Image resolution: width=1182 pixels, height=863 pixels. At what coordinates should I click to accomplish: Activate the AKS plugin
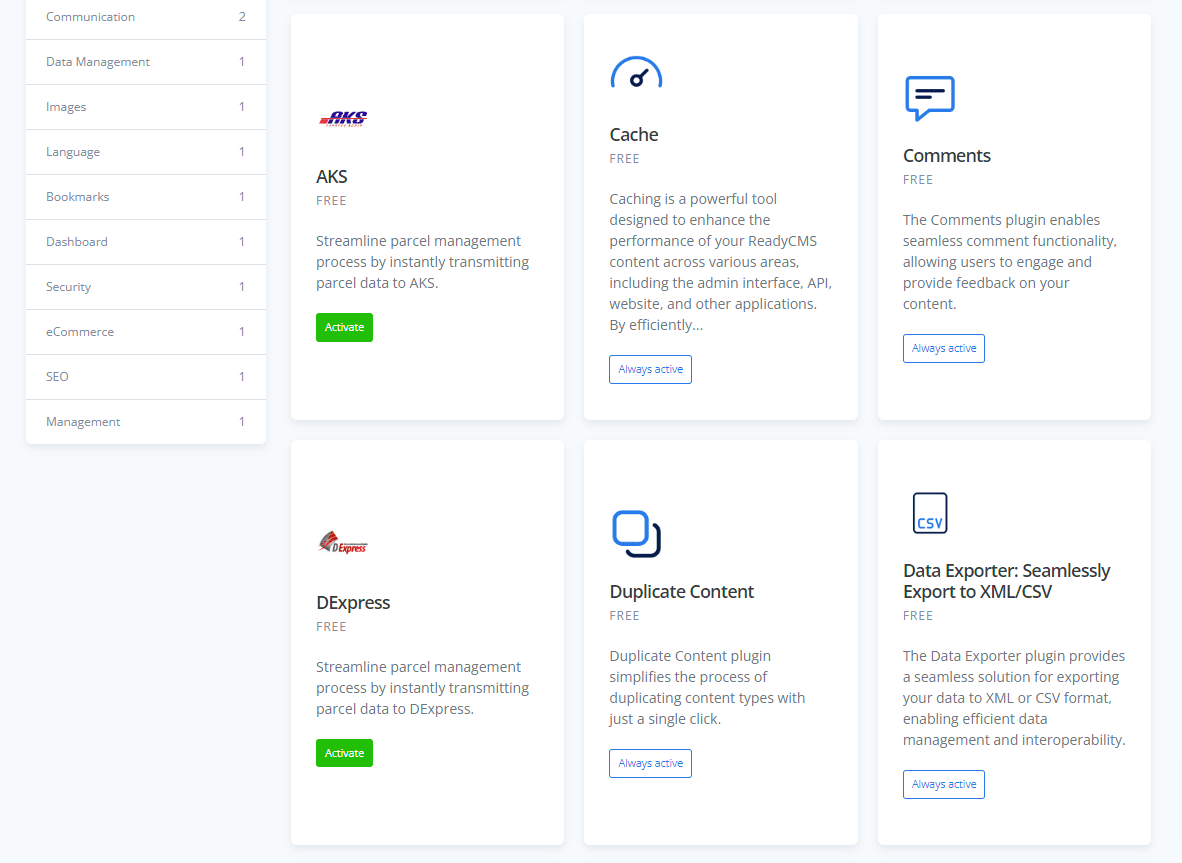344,327
